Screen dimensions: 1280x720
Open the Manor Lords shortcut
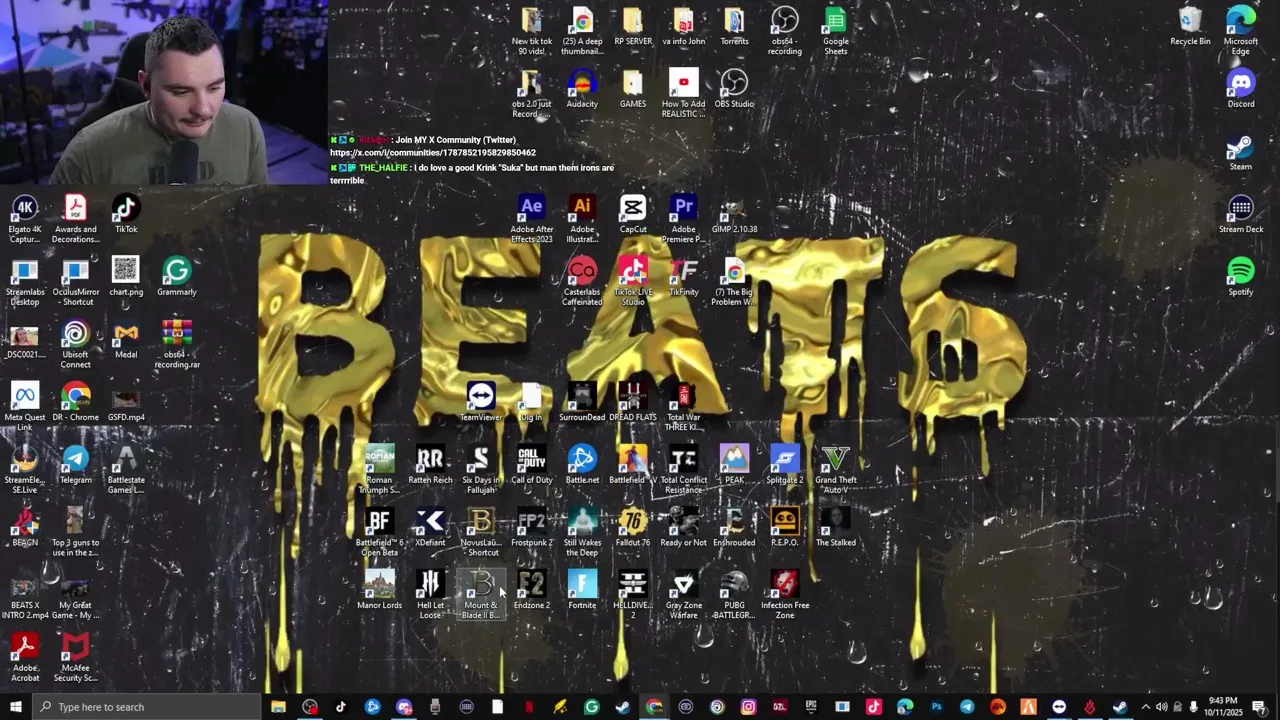tap(379, 590)
